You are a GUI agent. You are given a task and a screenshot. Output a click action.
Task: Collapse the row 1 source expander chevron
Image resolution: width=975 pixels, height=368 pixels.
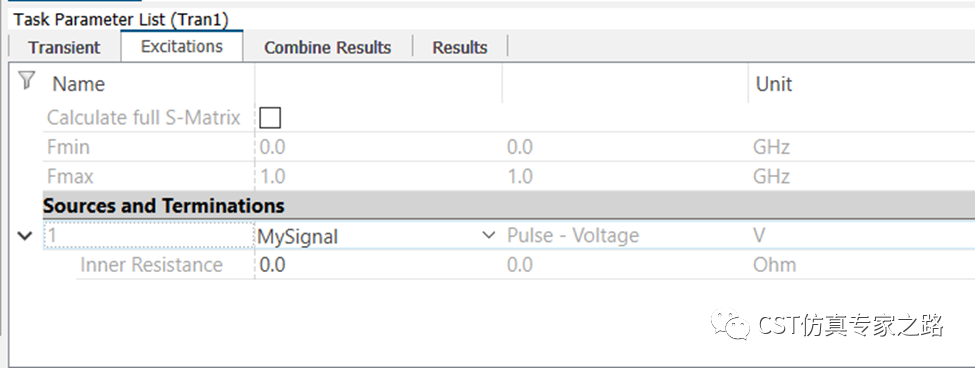pos(25,236)
